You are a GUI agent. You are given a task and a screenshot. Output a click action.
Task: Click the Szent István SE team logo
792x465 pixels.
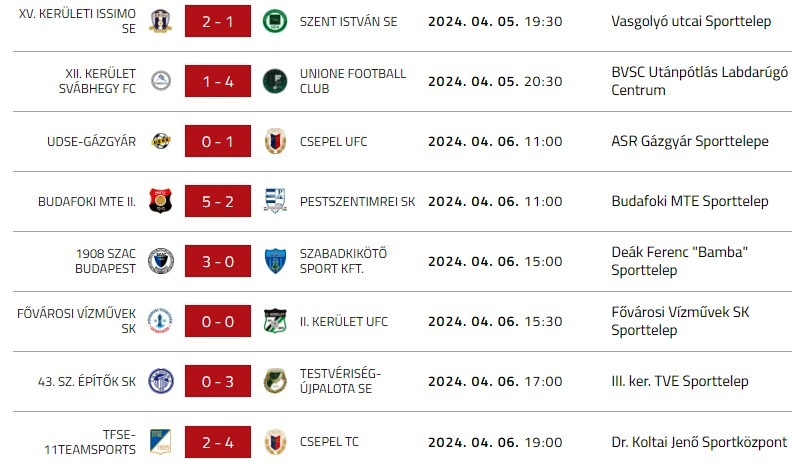click(274, 21)
